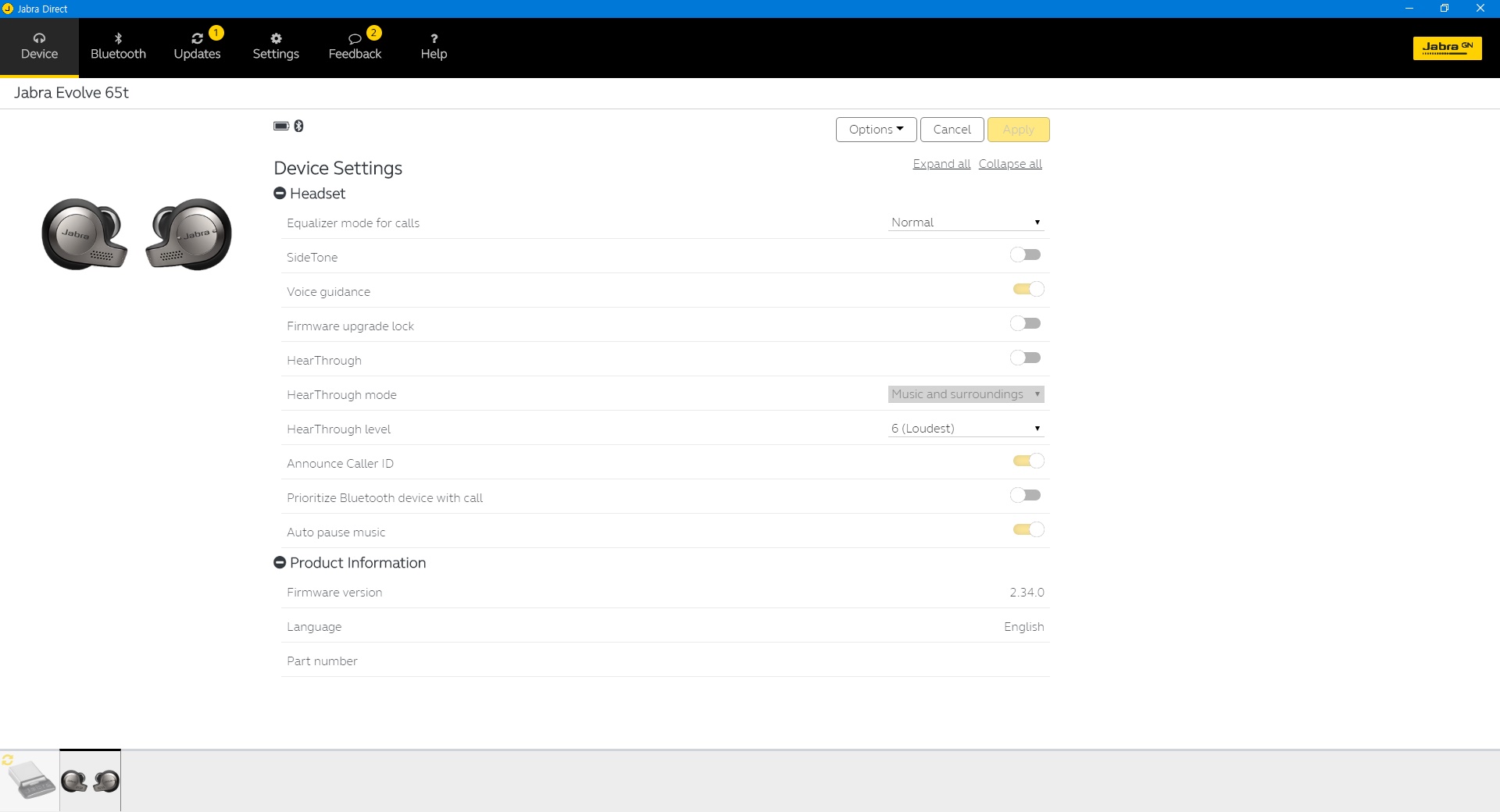Close the Jabra Direct window

[x=1480, y=9]
